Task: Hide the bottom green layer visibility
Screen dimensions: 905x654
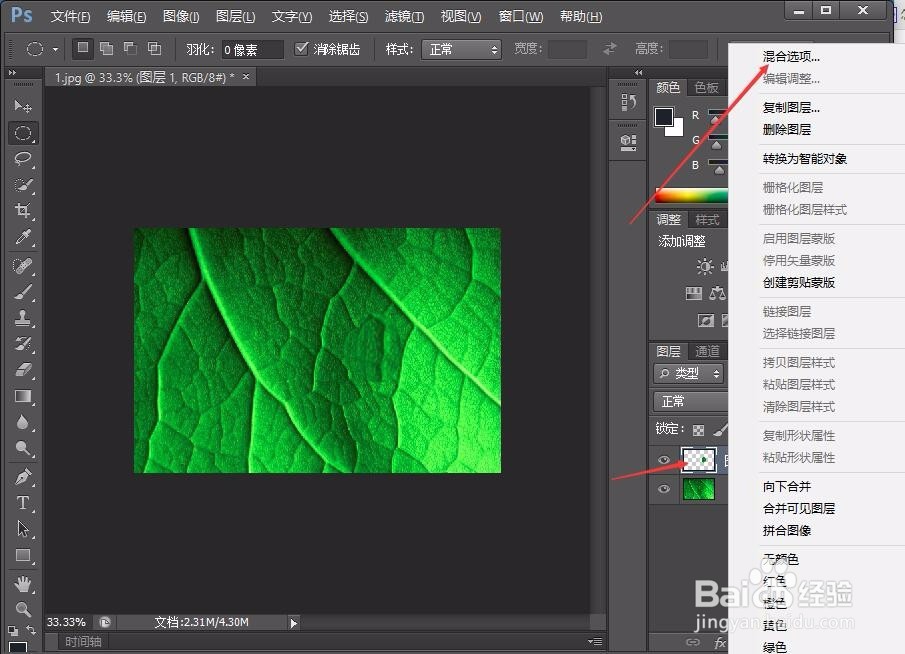Action: (664, 488)
